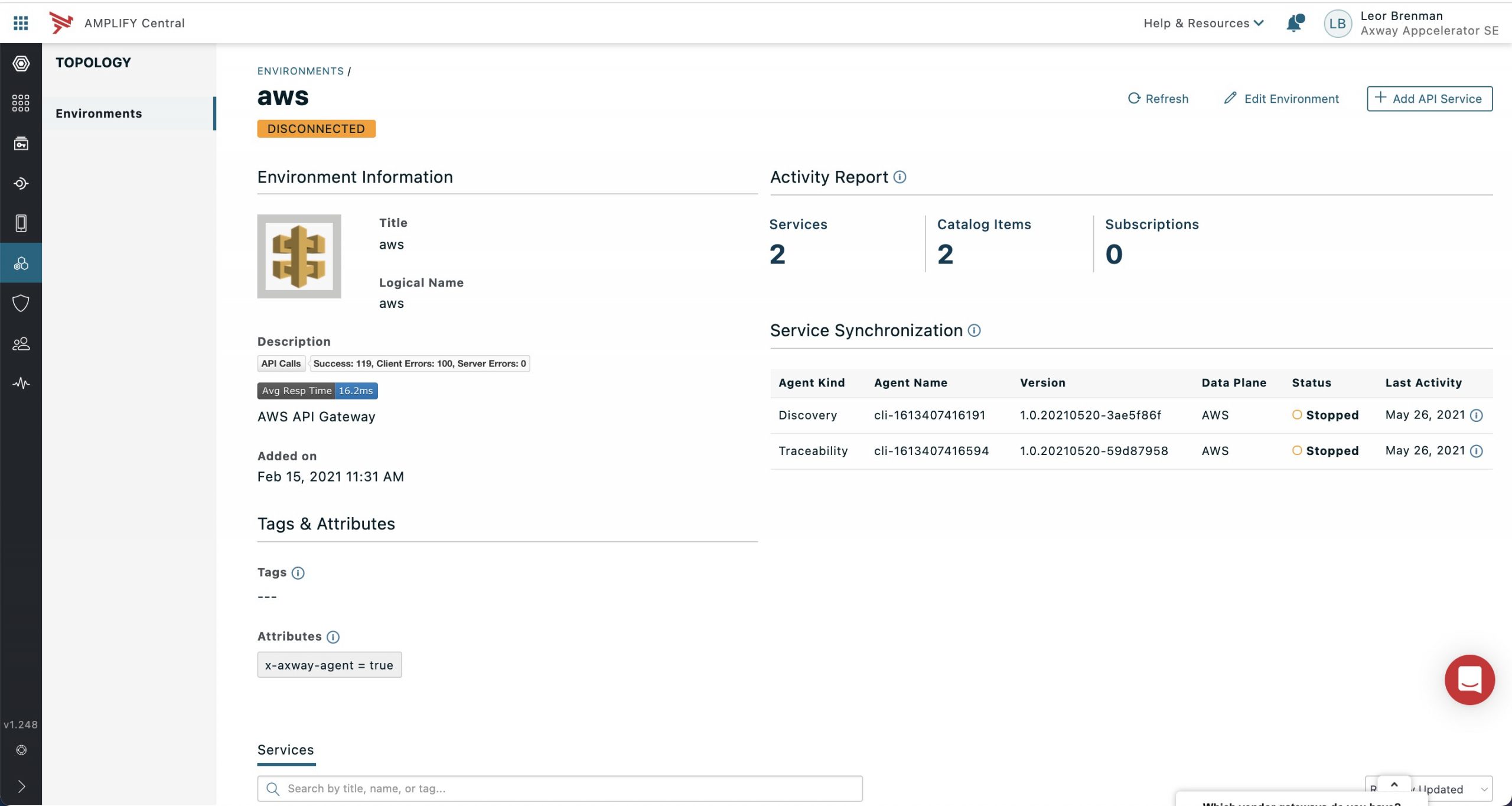Open the sidebar teams people icon

click(21, 343)
